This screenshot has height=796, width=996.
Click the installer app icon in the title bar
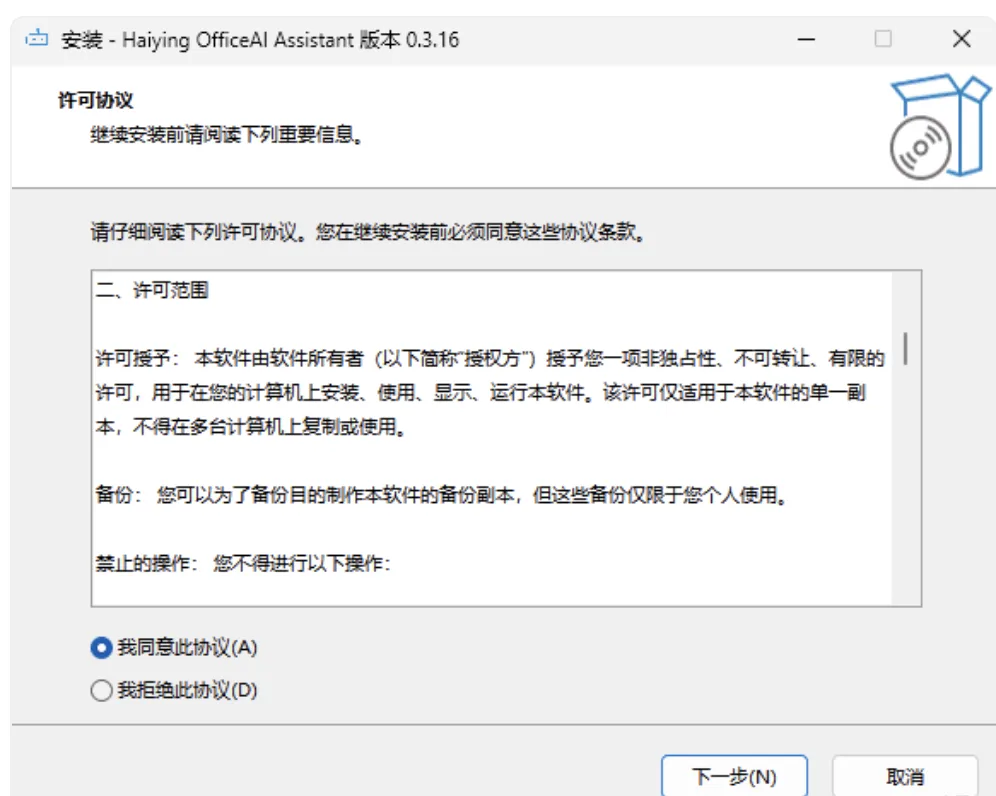[x=37, y=39]
